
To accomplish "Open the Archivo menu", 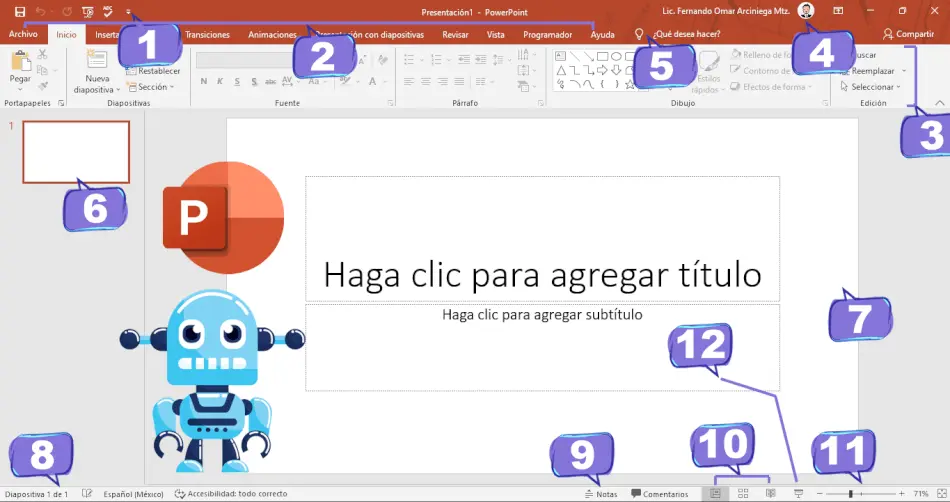I will pos(23,35).
